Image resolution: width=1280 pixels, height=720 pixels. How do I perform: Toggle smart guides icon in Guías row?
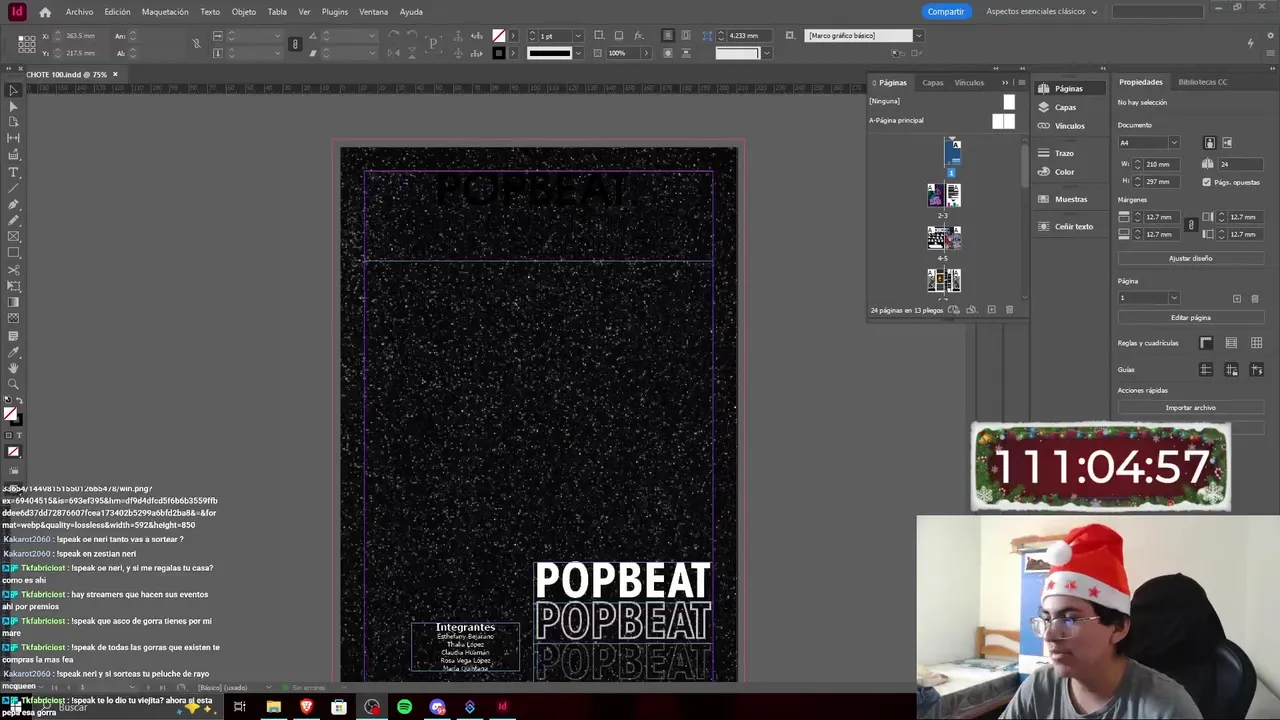1256,370
